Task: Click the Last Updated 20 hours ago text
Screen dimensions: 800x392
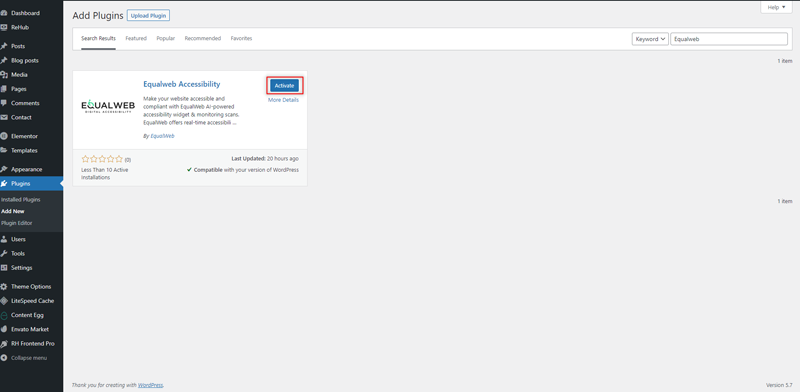Action: (x=265, y=159)
